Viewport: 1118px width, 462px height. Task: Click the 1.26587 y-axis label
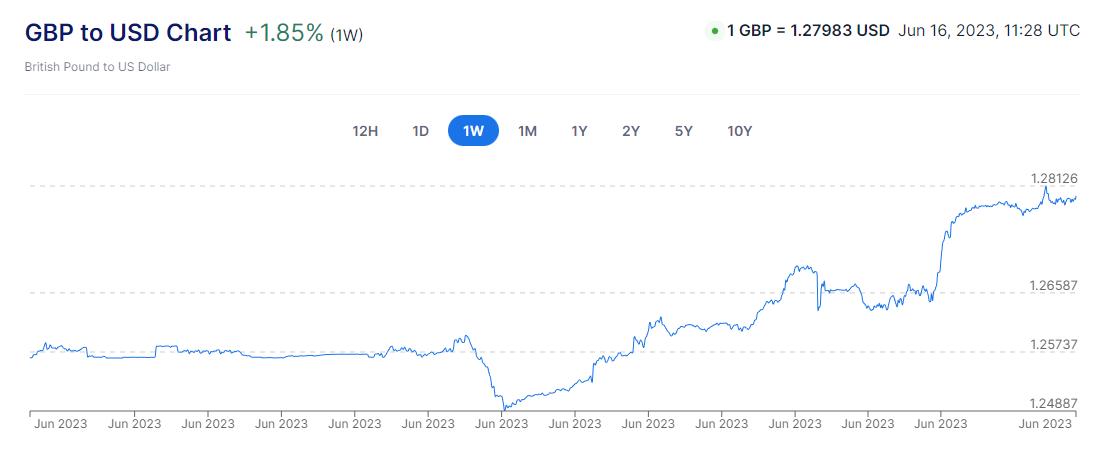pos(1054,285)
